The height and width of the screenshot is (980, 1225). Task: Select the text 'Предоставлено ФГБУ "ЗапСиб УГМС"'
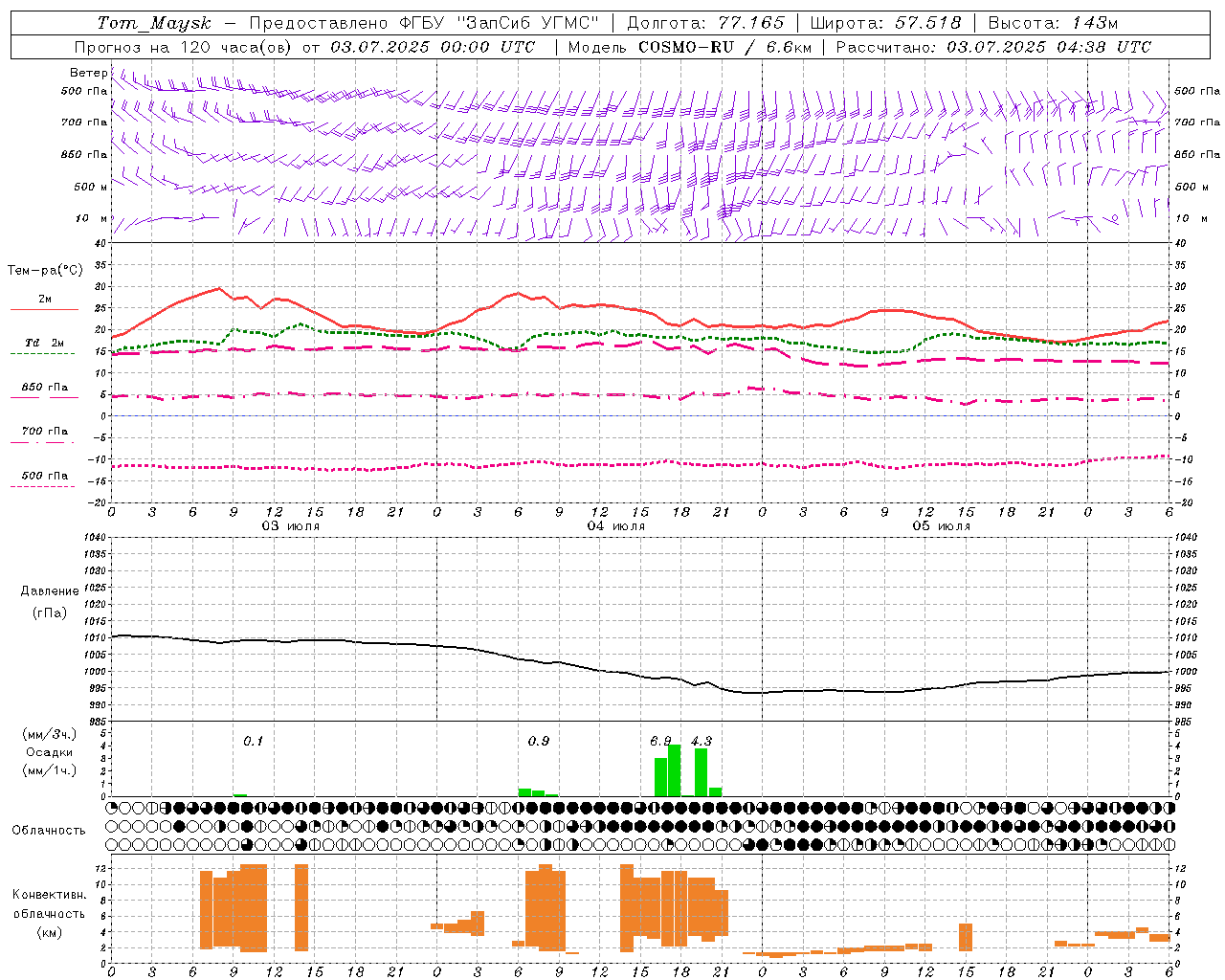point(424,23)
